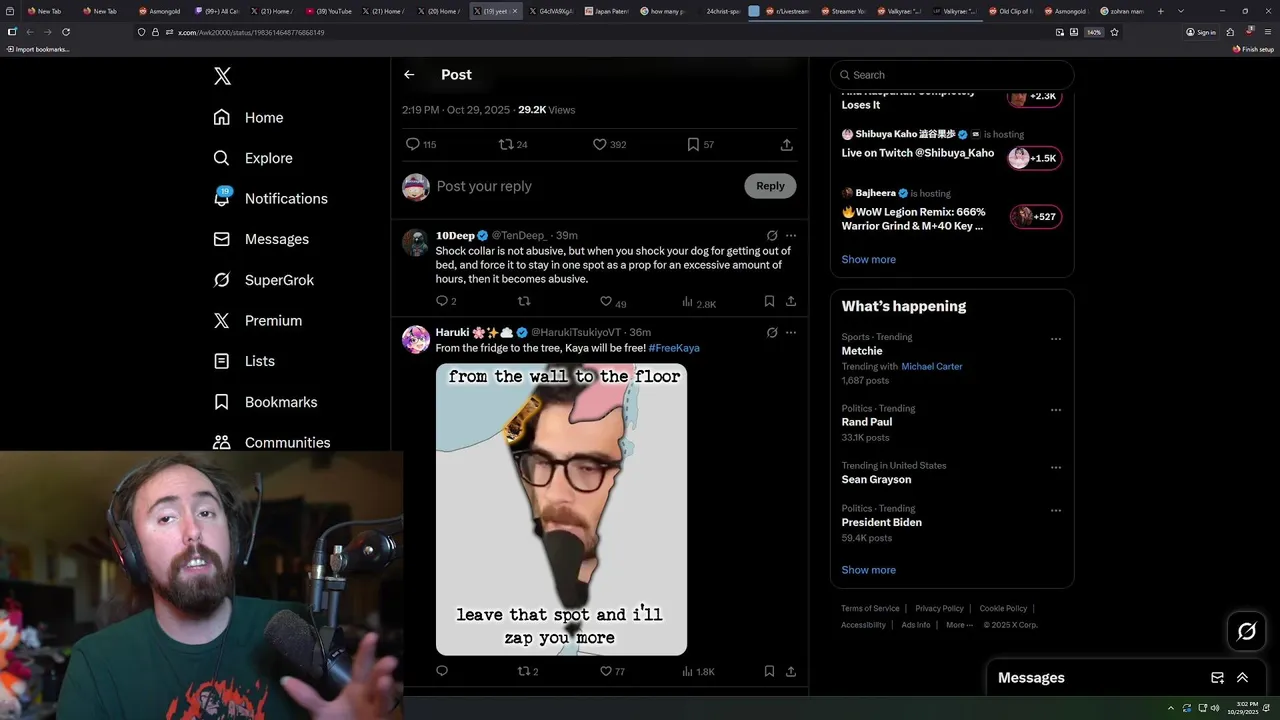Open more options on Haruki's reply

[791, 332]
